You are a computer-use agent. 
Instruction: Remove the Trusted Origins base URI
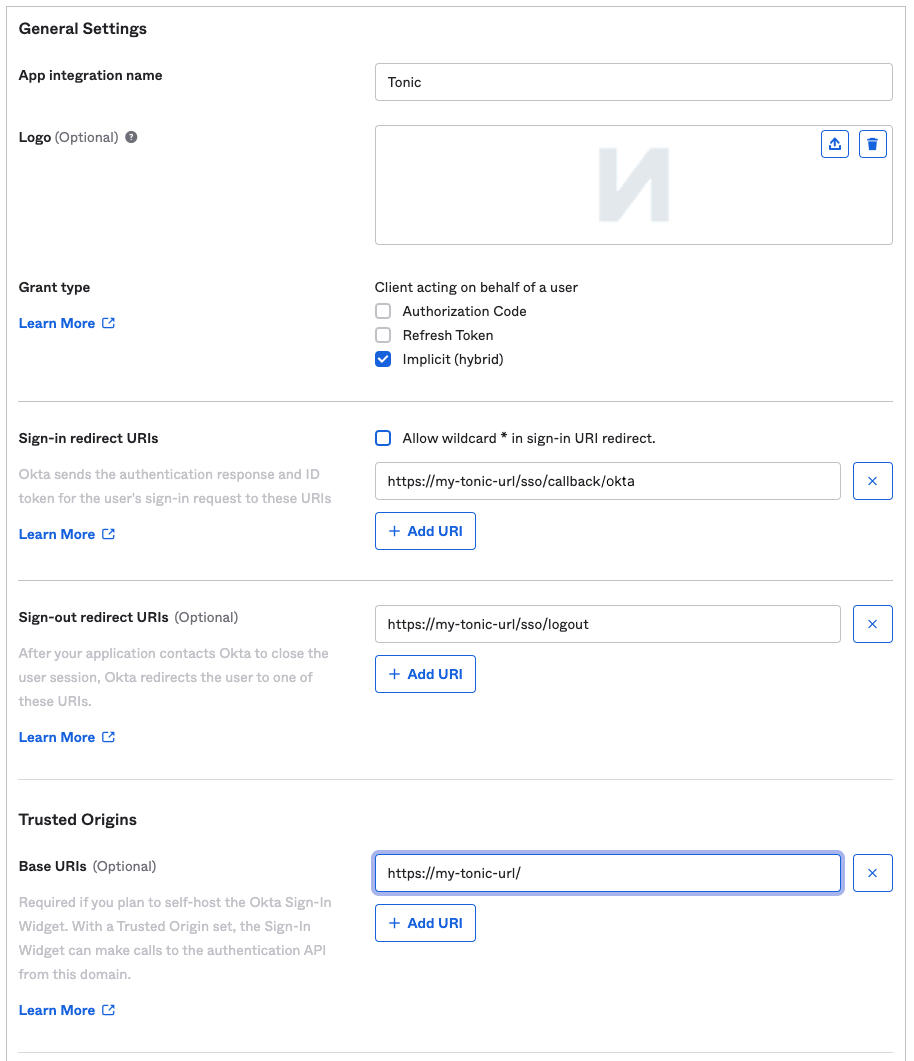click(872, 873)
